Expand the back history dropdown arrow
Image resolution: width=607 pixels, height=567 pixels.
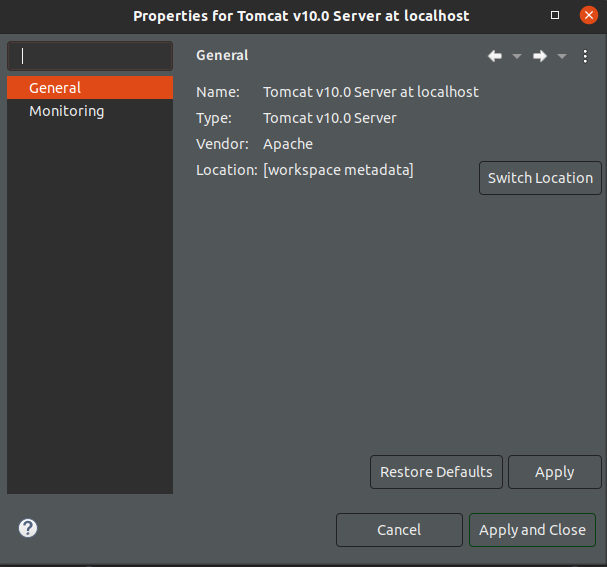pyautogui.click(x=517, y=56)
